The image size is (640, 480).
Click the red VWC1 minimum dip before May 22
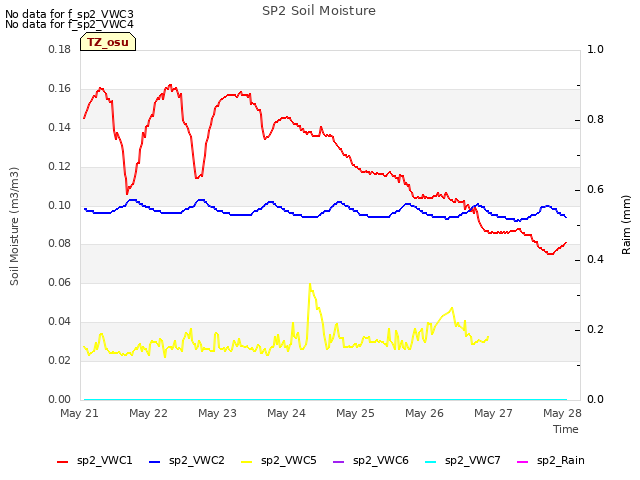pyautogui.click(x=127, y=193)
